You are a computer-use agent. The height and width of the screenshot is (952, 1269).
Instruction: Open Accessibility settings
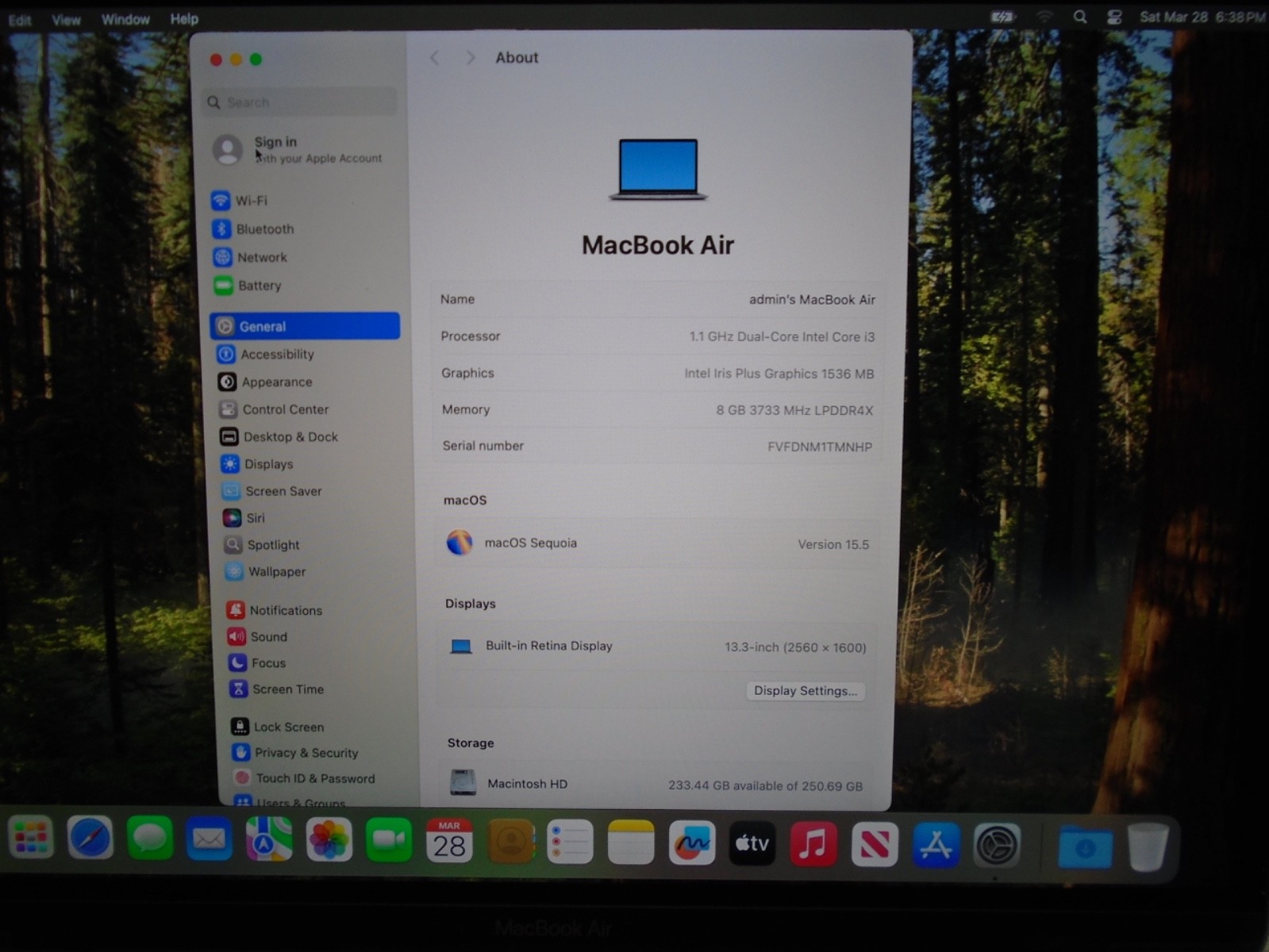[266, 355]
